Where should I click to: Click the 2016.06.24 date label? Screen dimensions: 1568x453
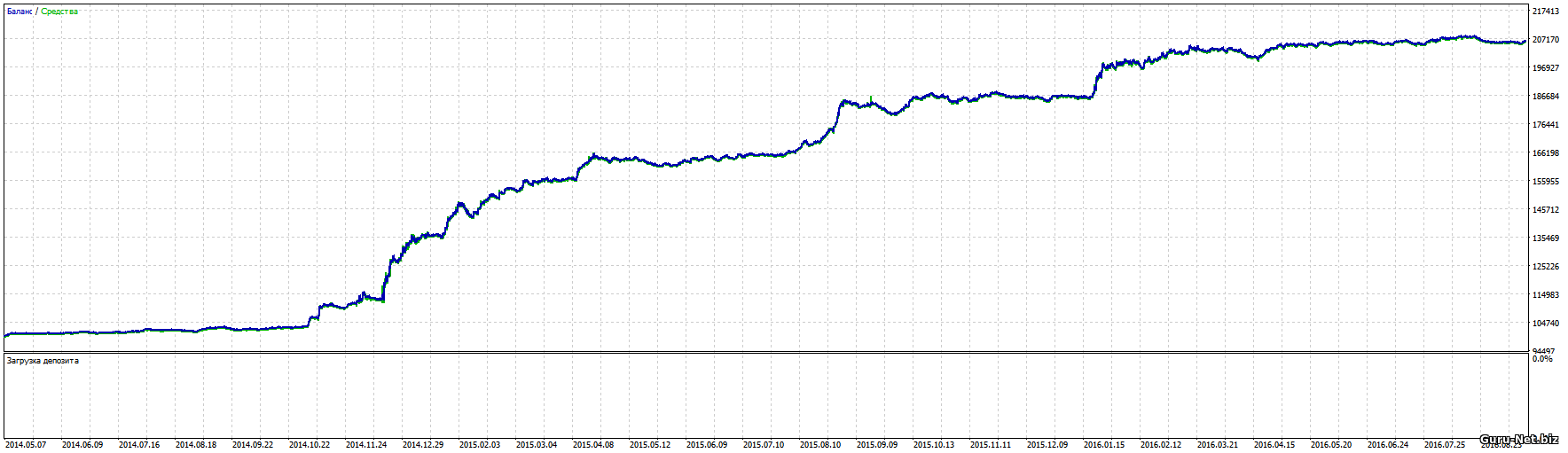tap(1388, 445)
